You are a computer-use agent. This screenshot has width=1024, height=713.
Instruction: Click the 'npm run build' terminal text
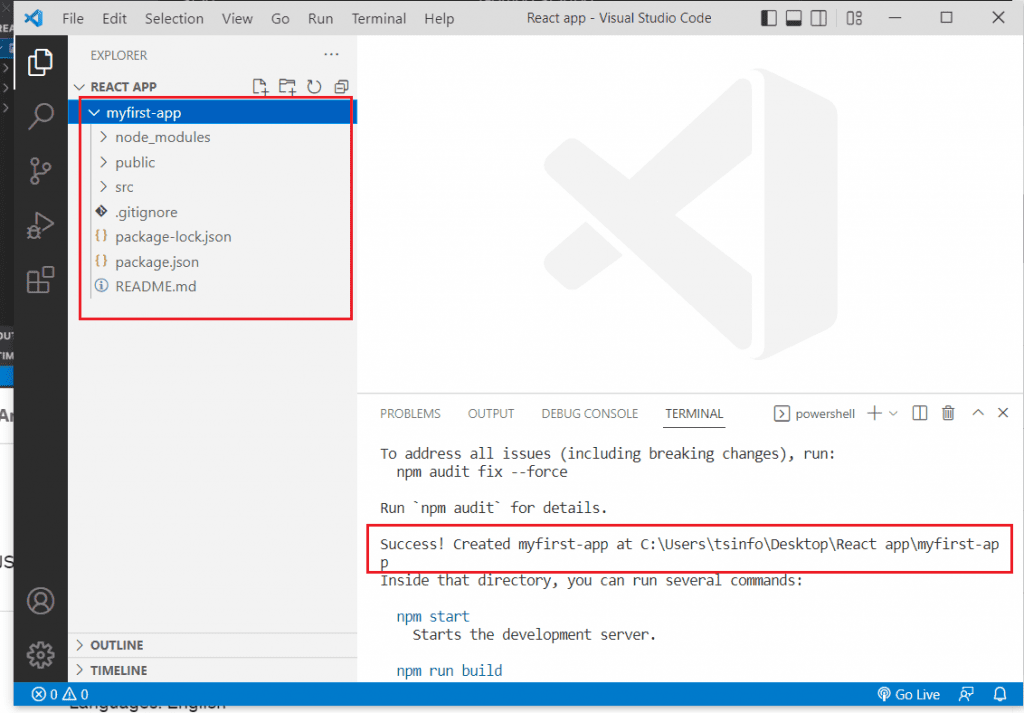click(x=449, y=671)
